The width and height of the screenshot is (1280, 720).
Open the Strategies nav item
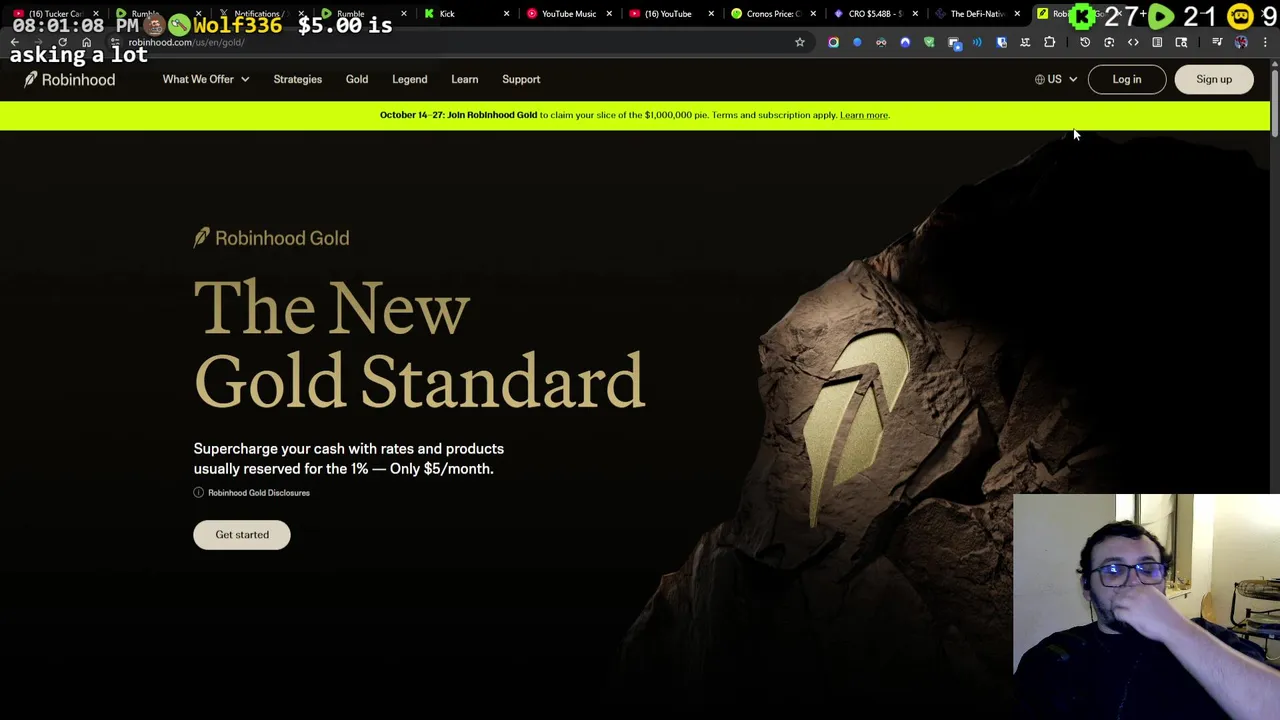coord(298,79)
